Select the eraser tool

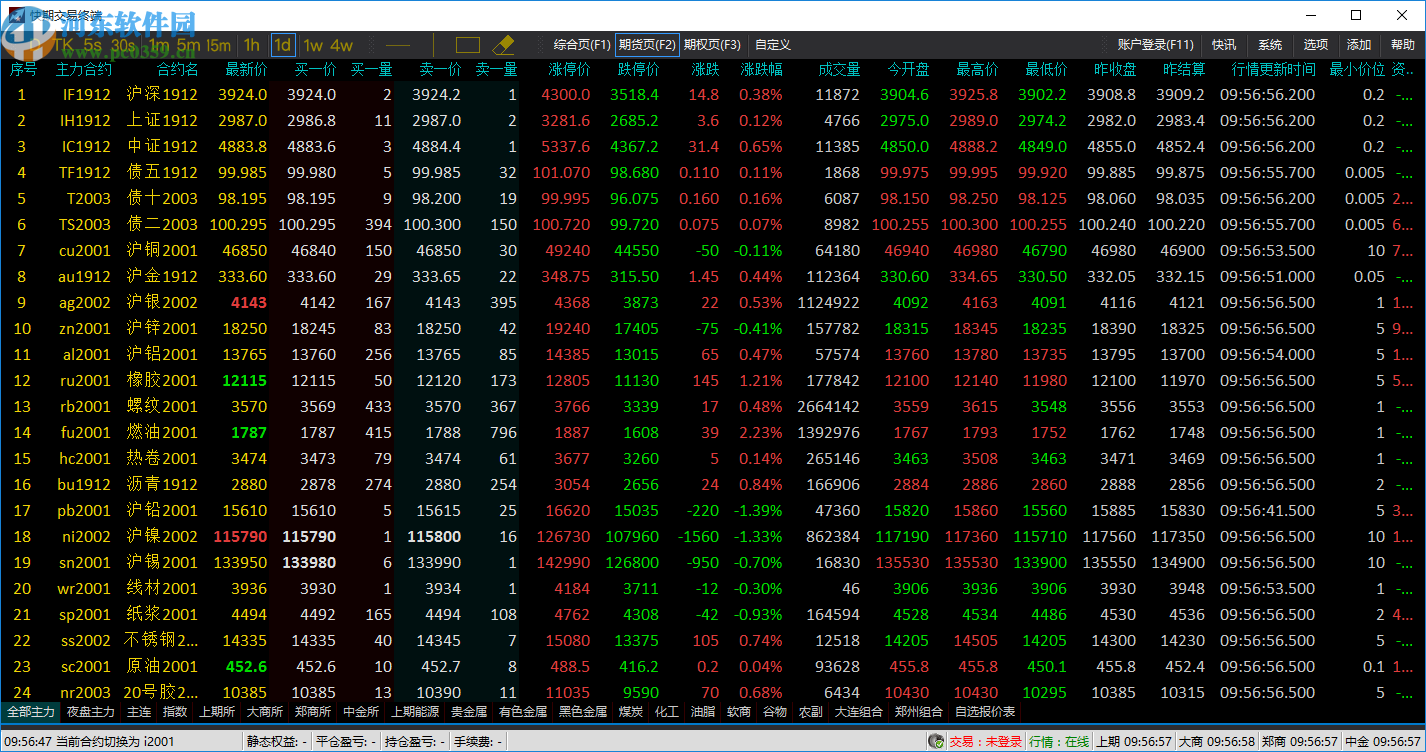502,45
